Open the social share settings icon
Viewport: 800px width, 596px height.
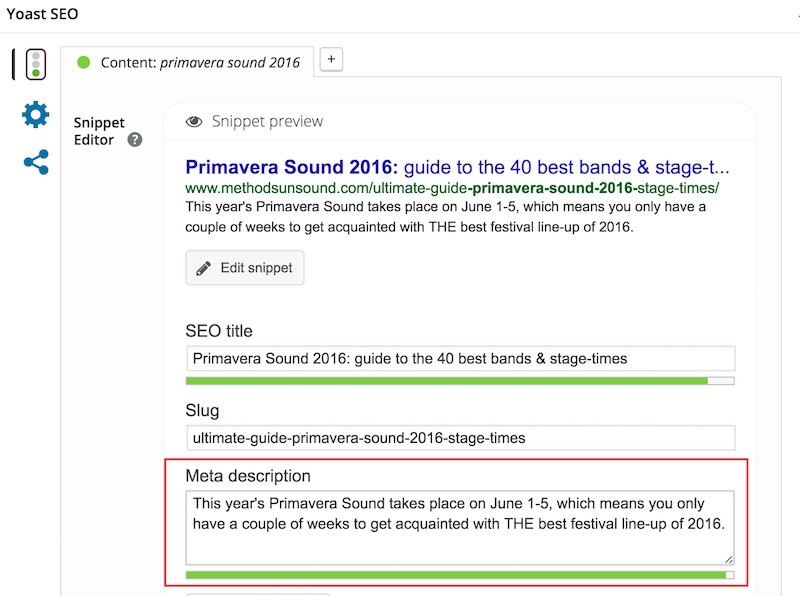[36, 162]
